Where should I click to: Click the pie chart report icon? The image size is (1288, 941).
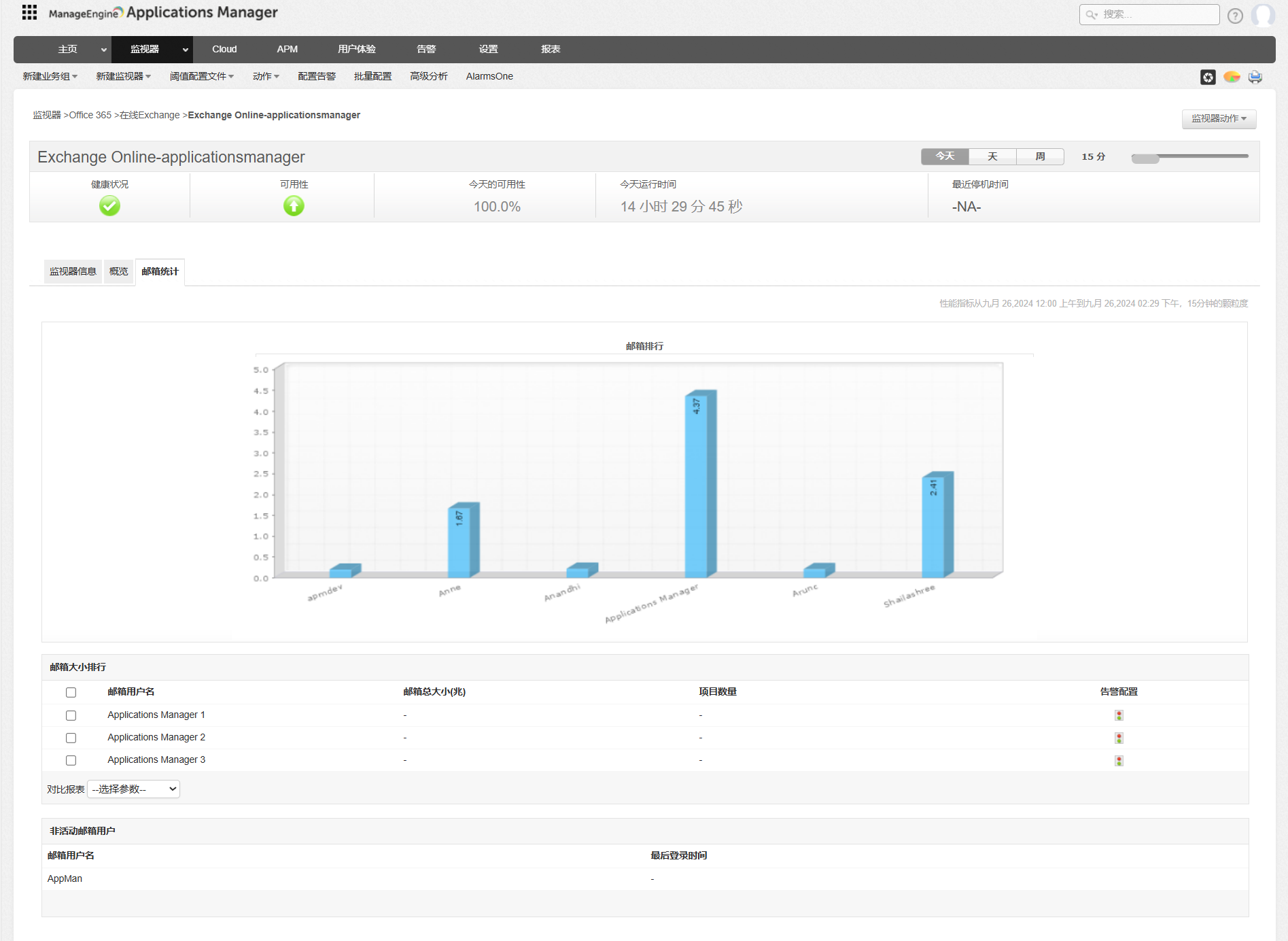click(x=1232, y=78)
